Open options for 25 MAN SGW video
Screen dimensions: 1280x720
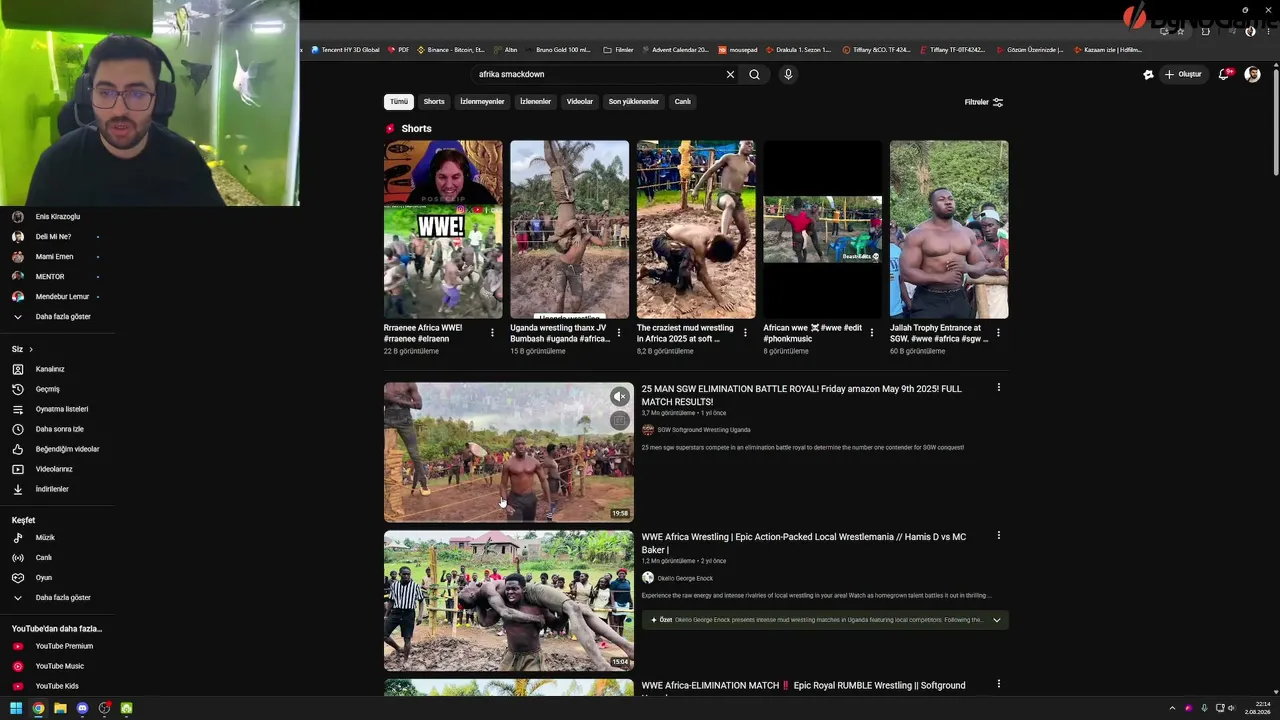click(x=998, y=387)
